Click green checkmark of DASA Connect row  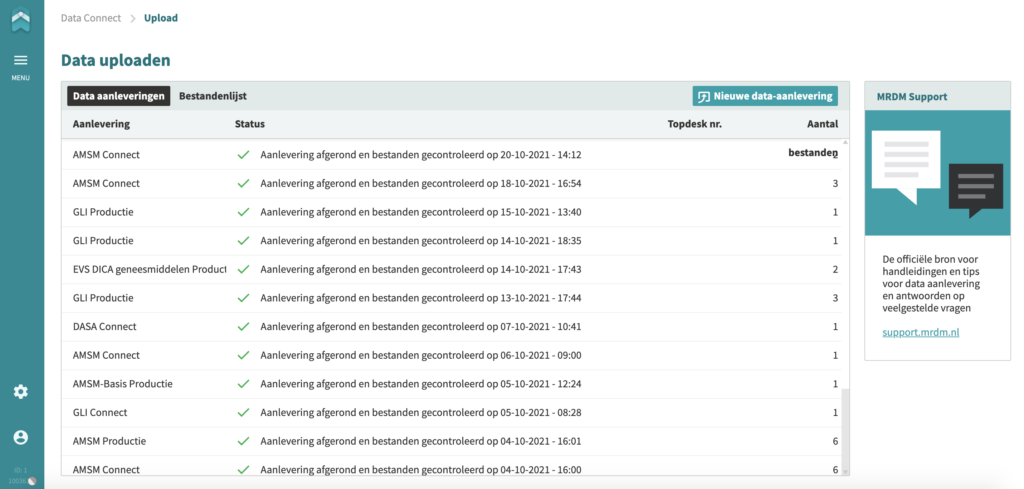coord(244,327)
